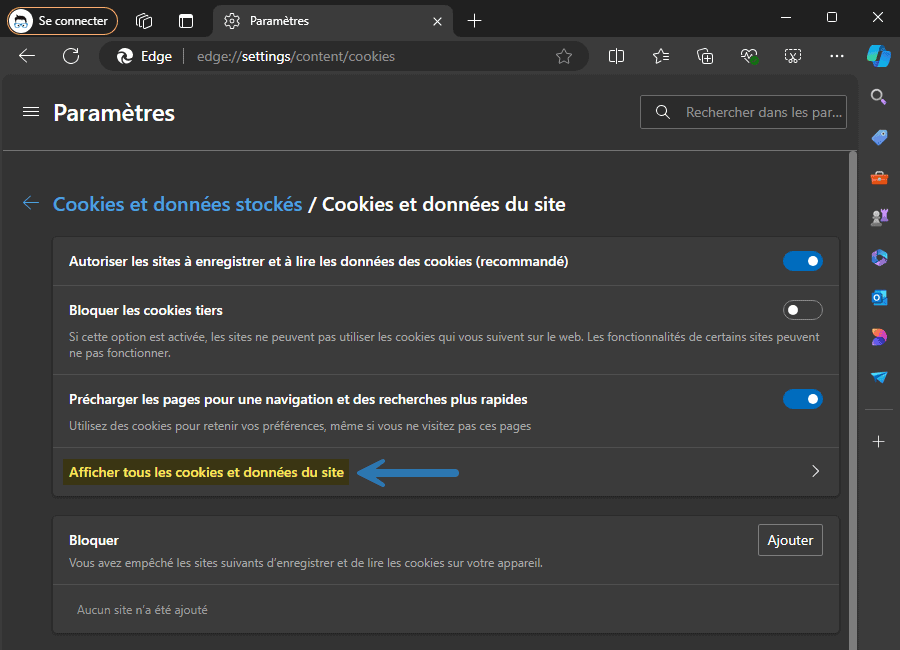Click the Se connecter profile button
This screenshot has height=650, width=900.
[62, 21]
